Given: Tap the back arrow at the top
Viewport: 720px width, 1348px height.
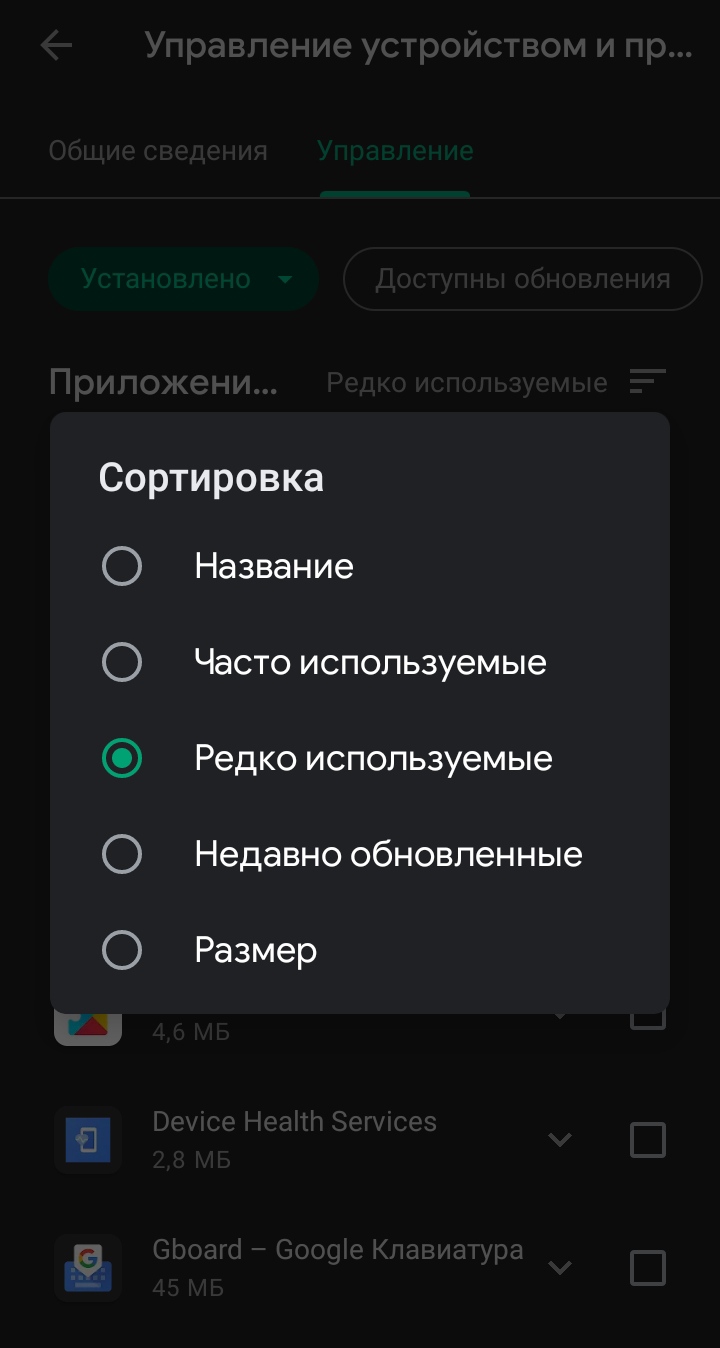Looking at the screenshot, I should 57,44.
